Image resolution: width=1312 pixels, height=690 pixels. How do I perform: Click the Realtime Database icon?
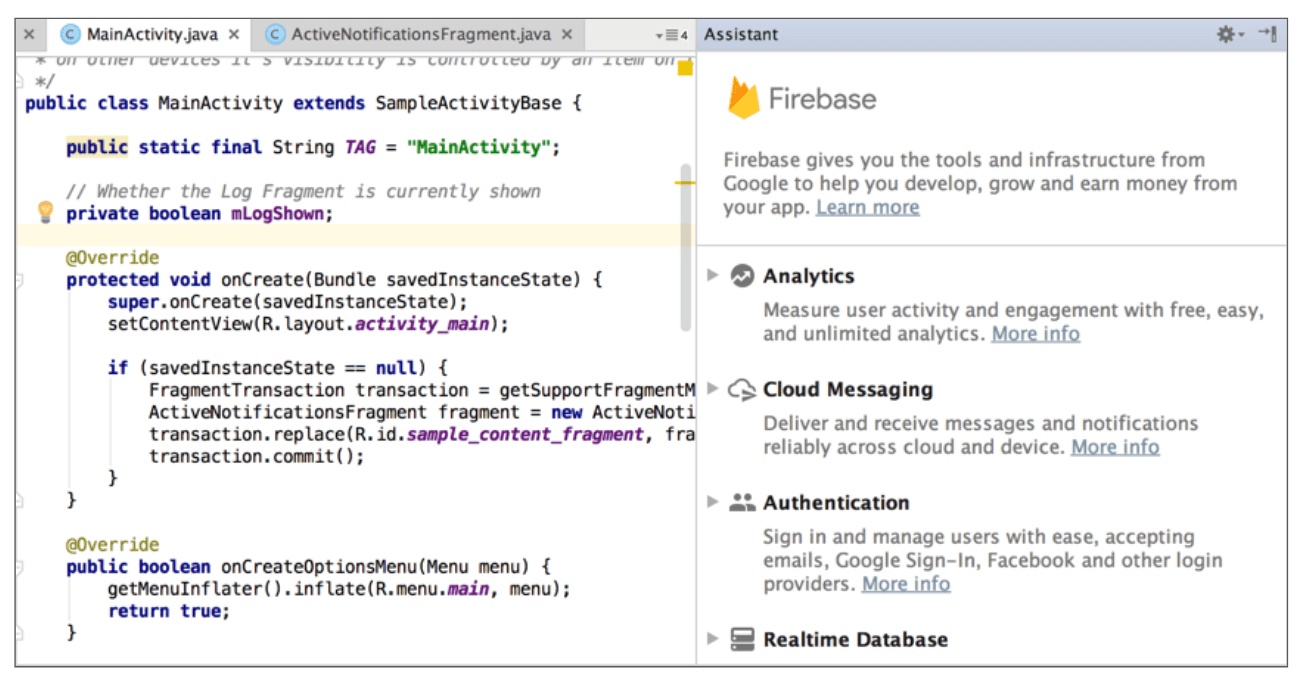pos(742,640)
